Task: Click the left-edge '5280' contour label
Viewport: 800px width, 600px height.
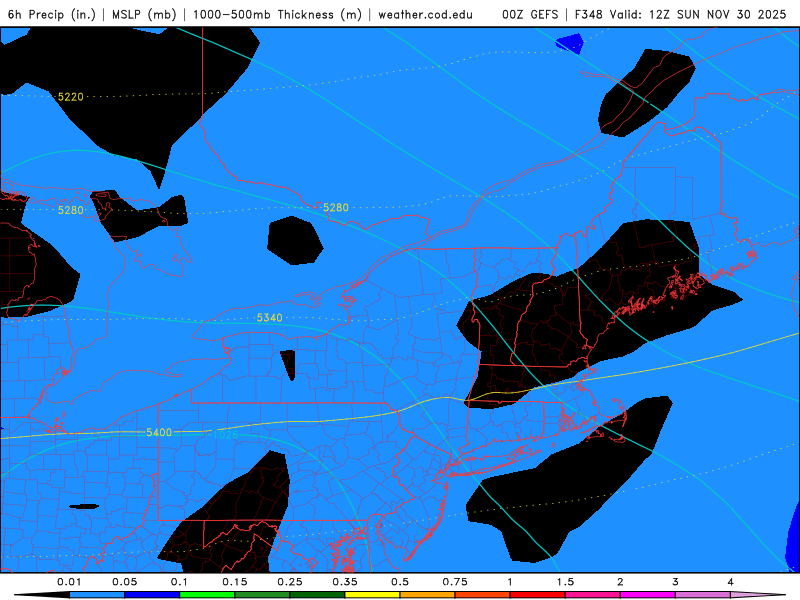Action: click(70, 210)
